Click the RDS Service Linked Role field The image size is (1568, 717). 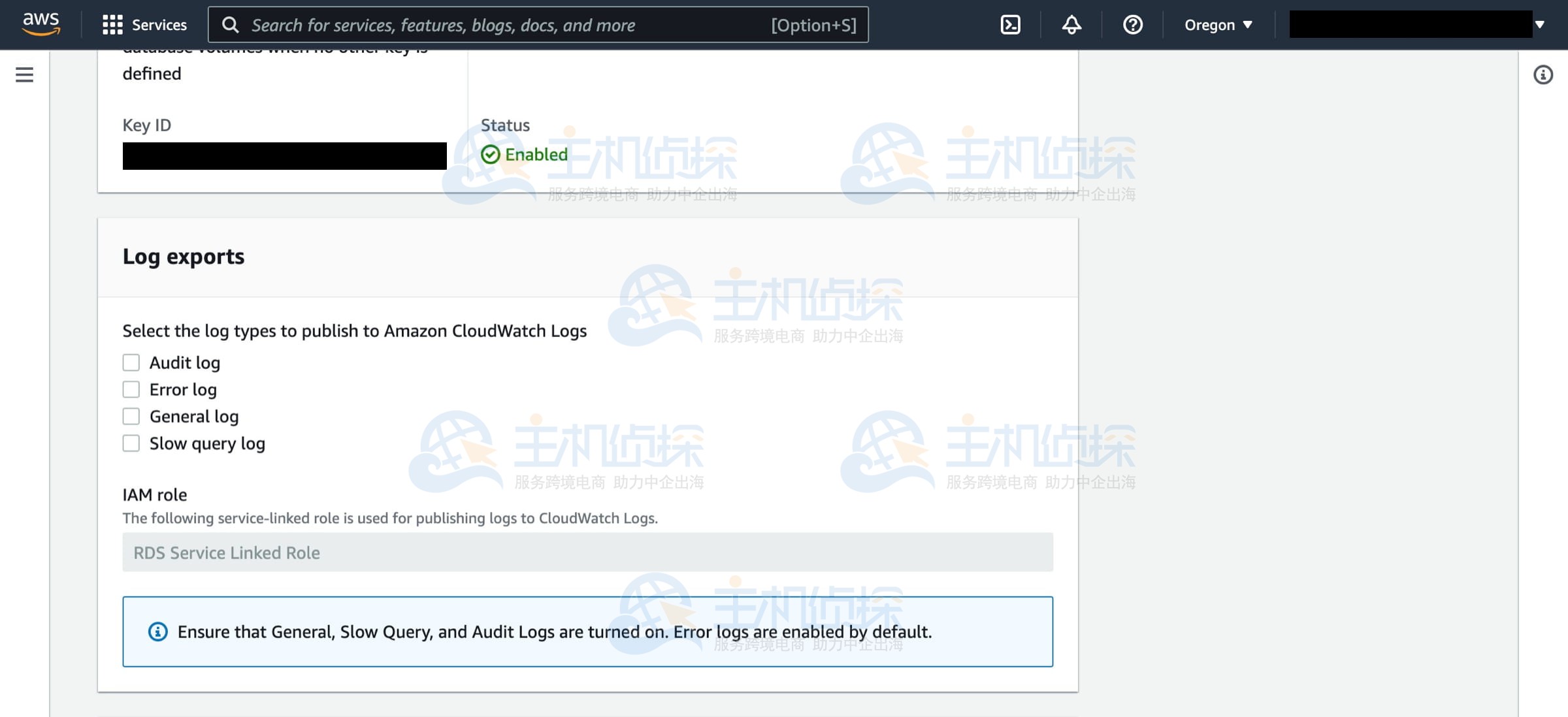587,552
